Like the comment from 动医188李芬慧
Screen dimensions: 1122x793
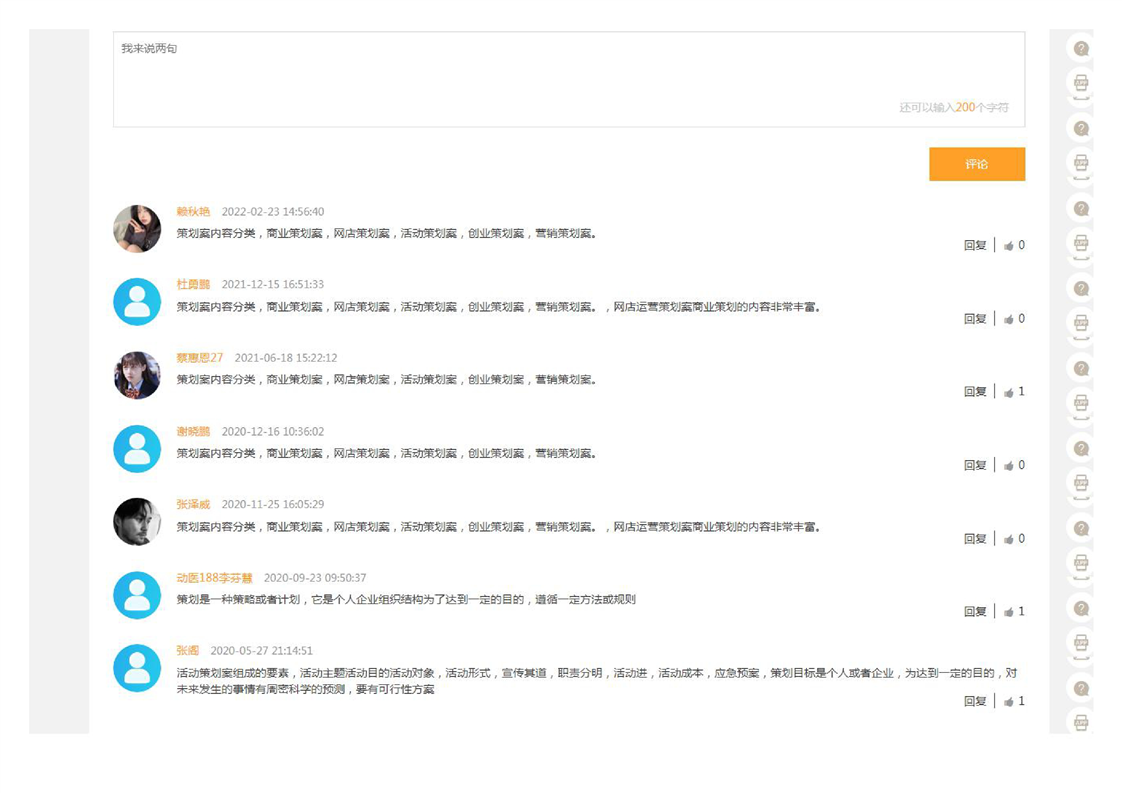point(1009,612)
